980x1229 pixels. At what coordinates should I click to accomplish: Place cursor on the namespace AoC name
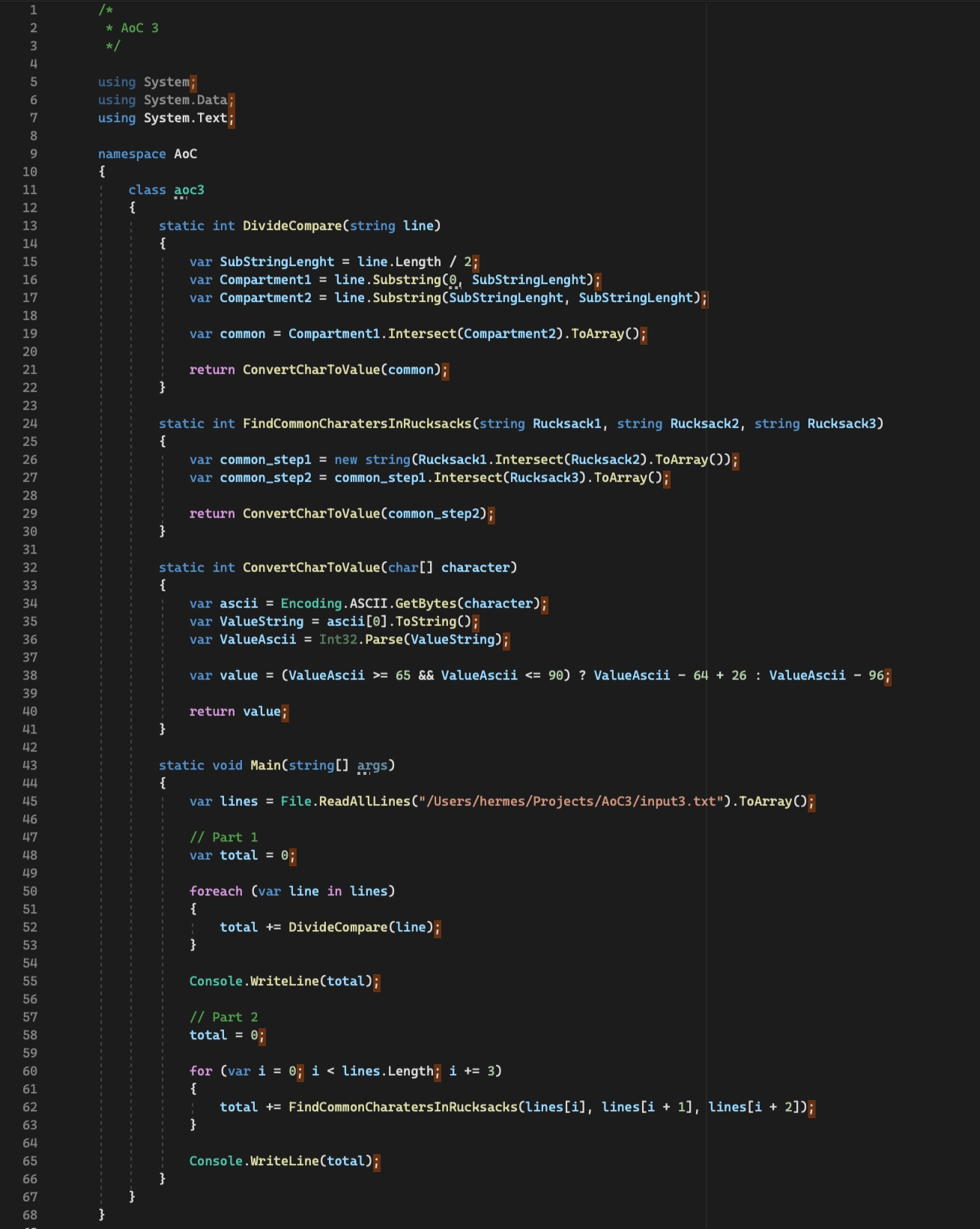pos(185,154)
